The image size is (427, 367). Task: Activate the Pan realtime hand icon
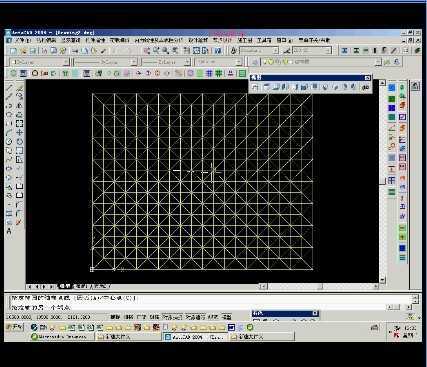[x=147, y=51]
